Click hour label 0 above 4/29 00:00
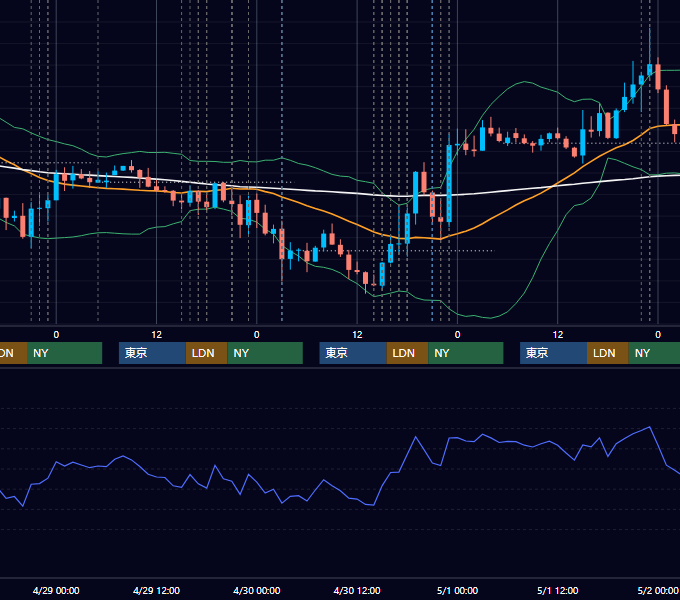Viewport: 680px width, 600px height. pos(56,335)
